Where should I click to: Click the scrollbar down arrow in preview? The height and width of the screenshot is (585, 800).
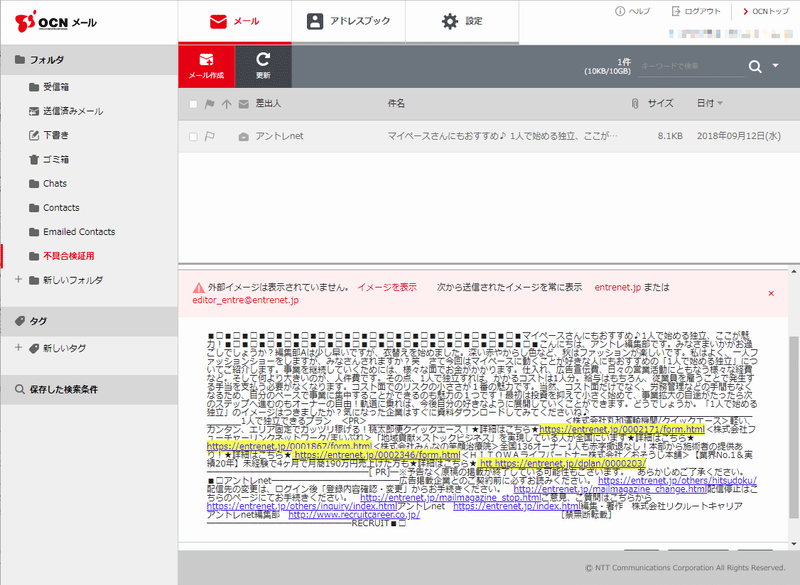point(794,544)
